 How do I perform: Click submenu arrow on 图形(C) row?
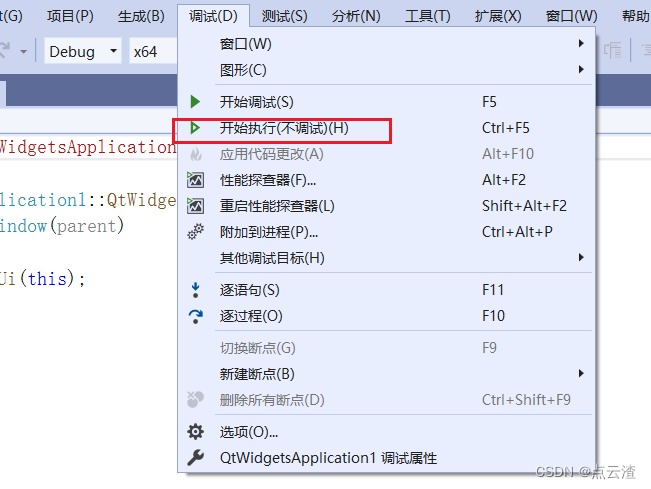pyautogui.click(x=581, y=69)
